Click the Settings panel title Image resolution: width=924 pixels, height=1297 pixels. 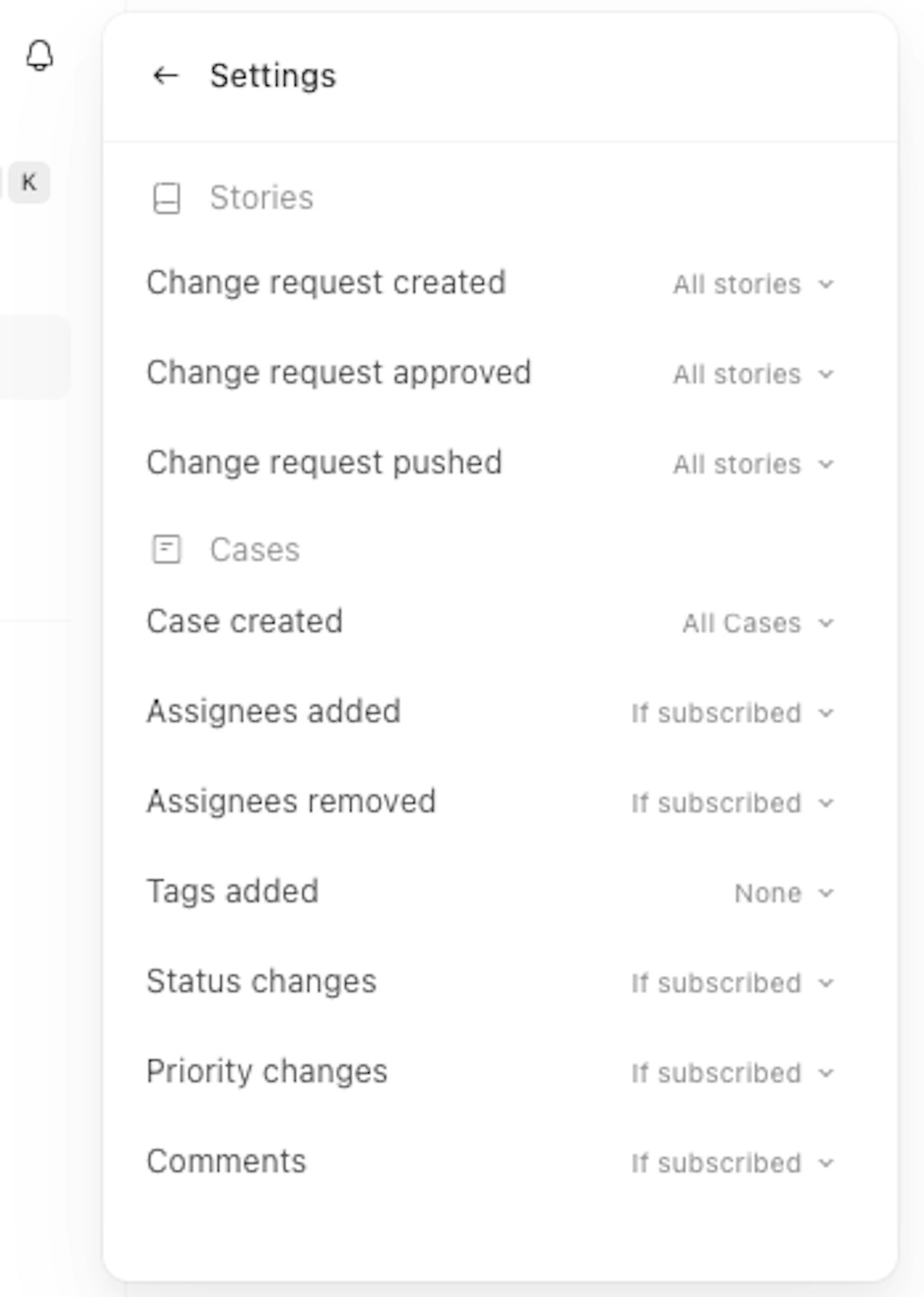(x=273, y=75)
